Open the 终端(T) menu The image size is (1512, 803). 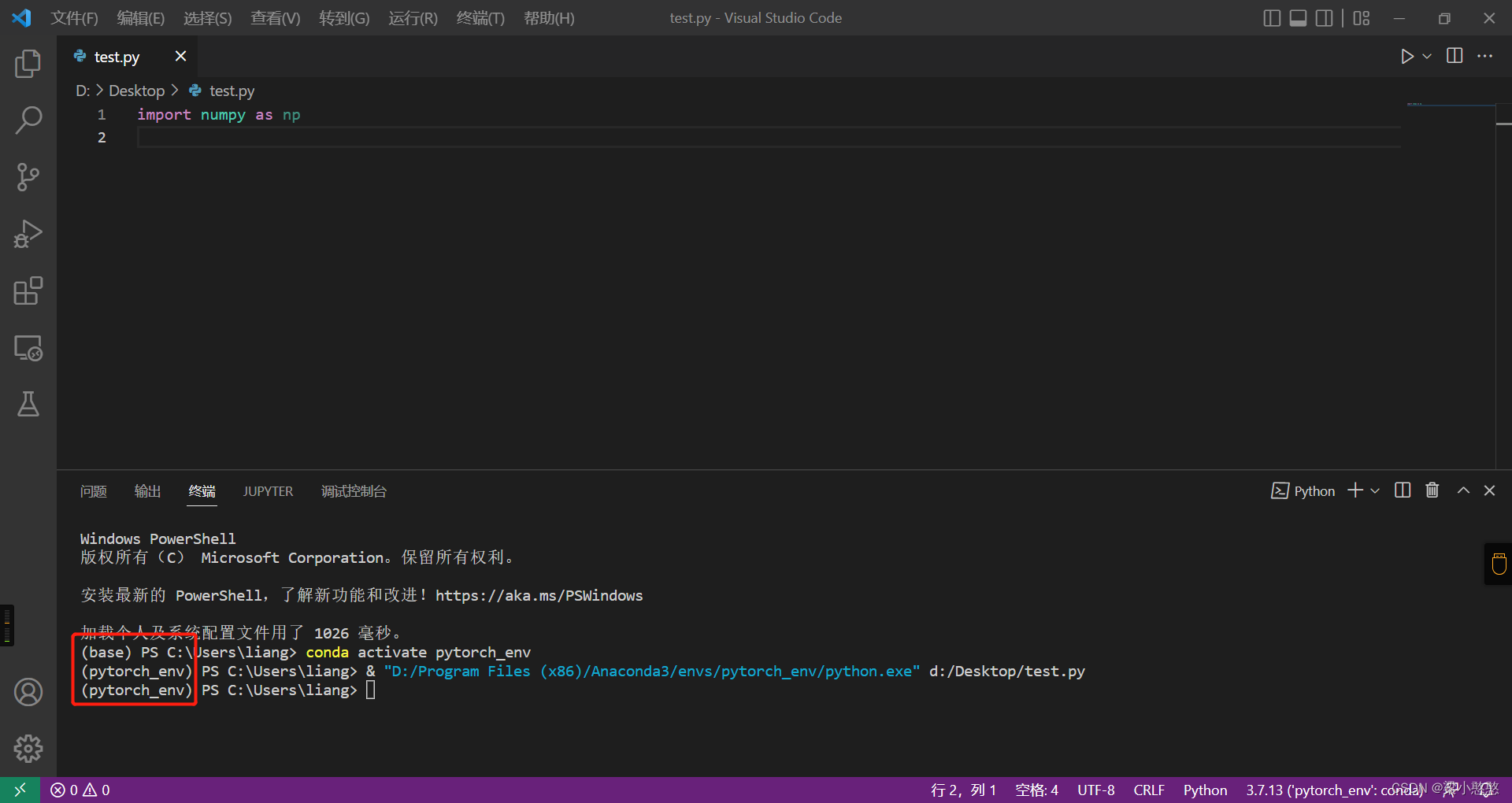coord(480,18)
